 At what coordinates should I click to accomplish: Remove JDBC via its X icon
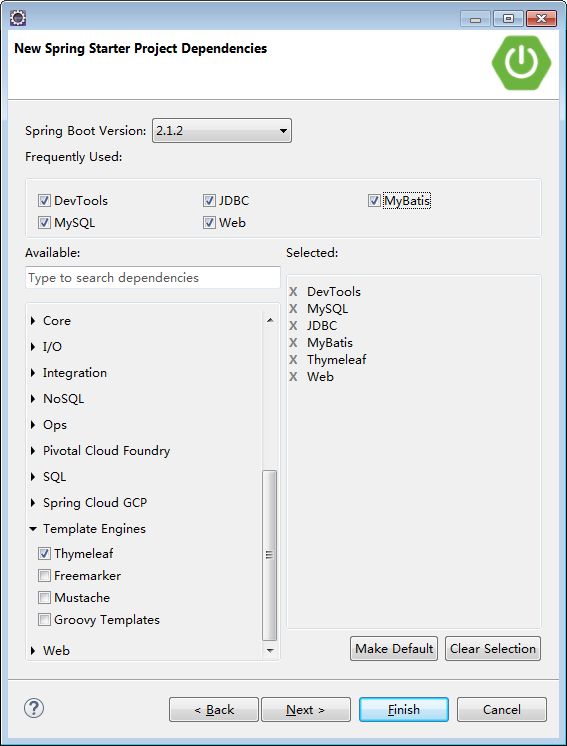(293, 325)
